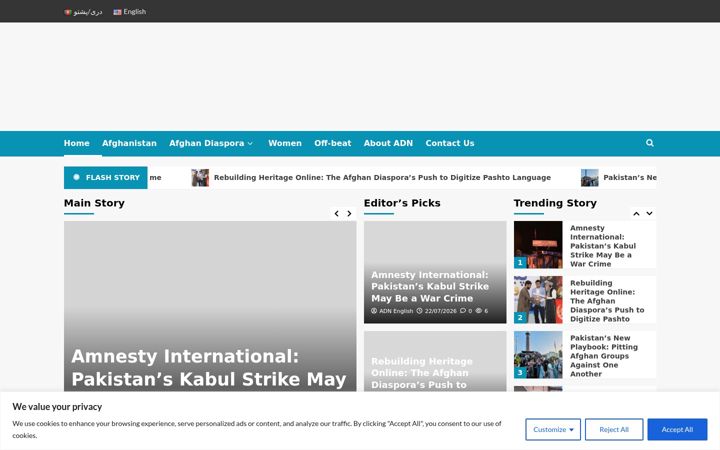
Task: Click the FLASH STORY label
Action: pyautogui.click(x=106, y=178)
